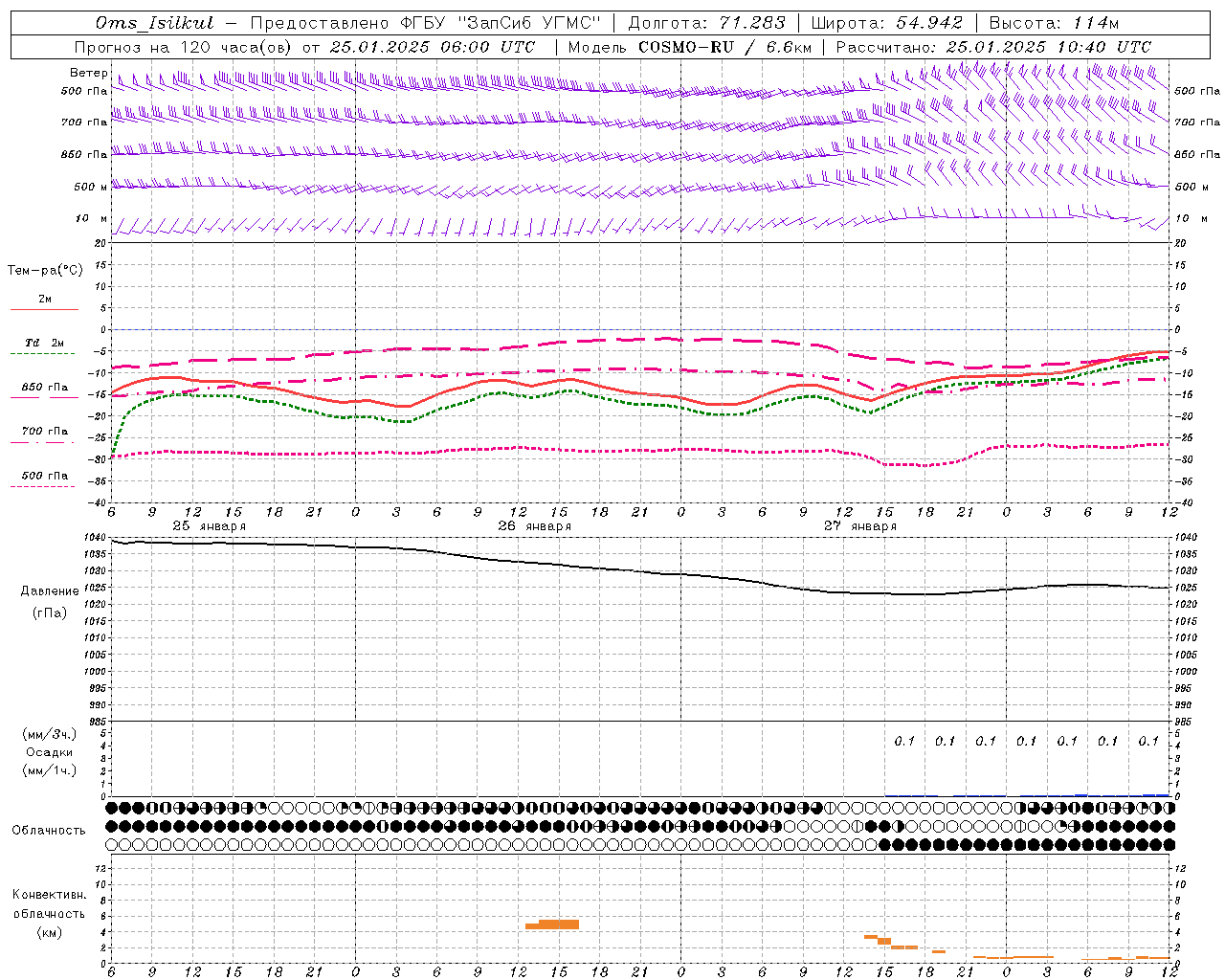Screen dimensions: 1225x980
Task: Click the '(мм/3ч.)' precipitation unit label
Action: [49, 734]
